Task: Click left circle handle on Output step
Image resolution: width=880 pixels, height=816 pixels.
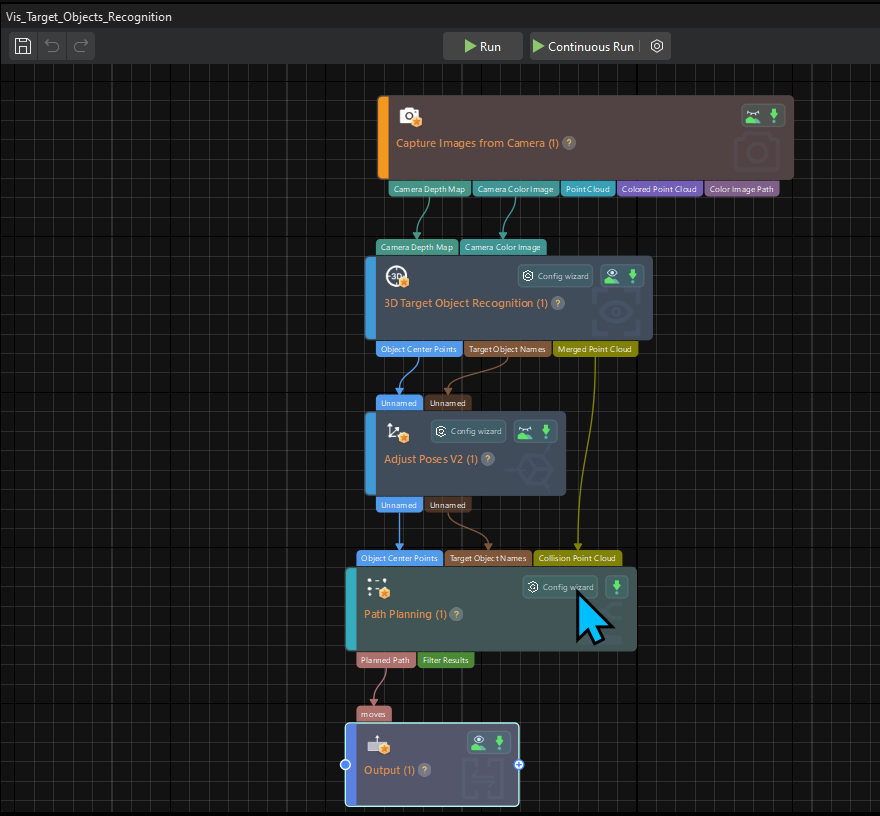Action: coord(345,765)
